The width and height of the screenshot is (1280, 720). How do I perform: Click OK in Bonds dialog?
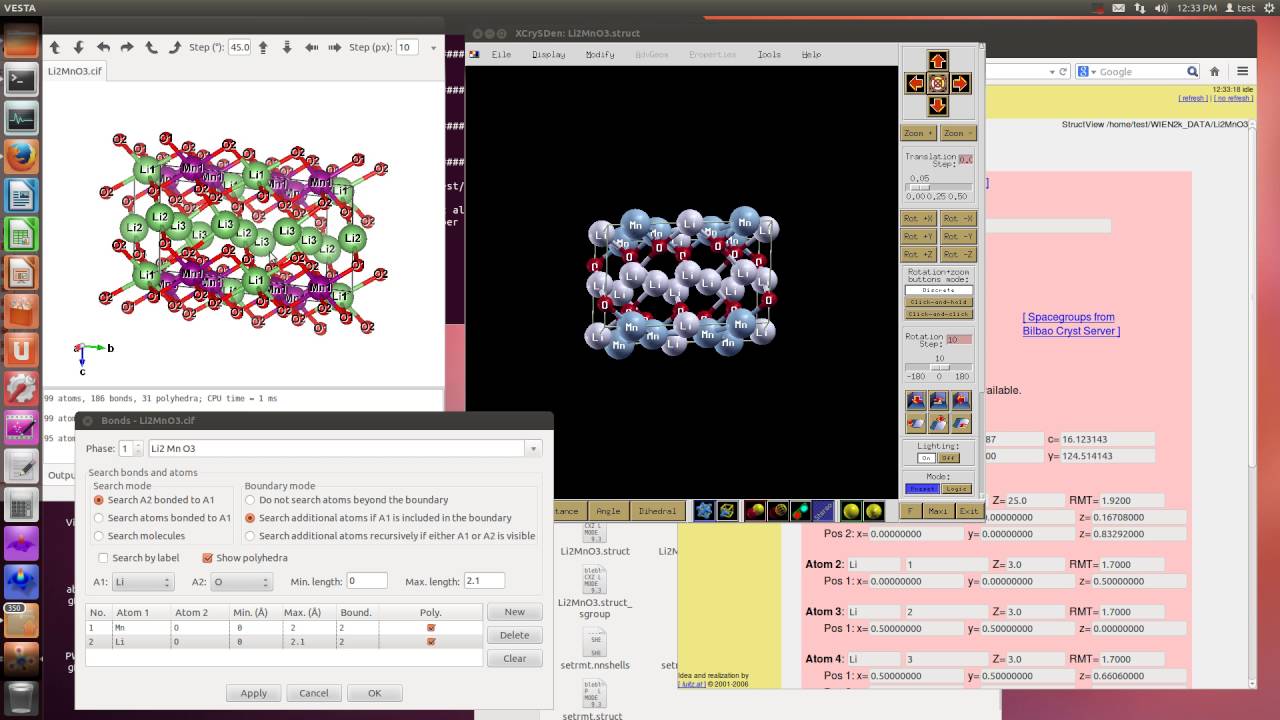374,693
